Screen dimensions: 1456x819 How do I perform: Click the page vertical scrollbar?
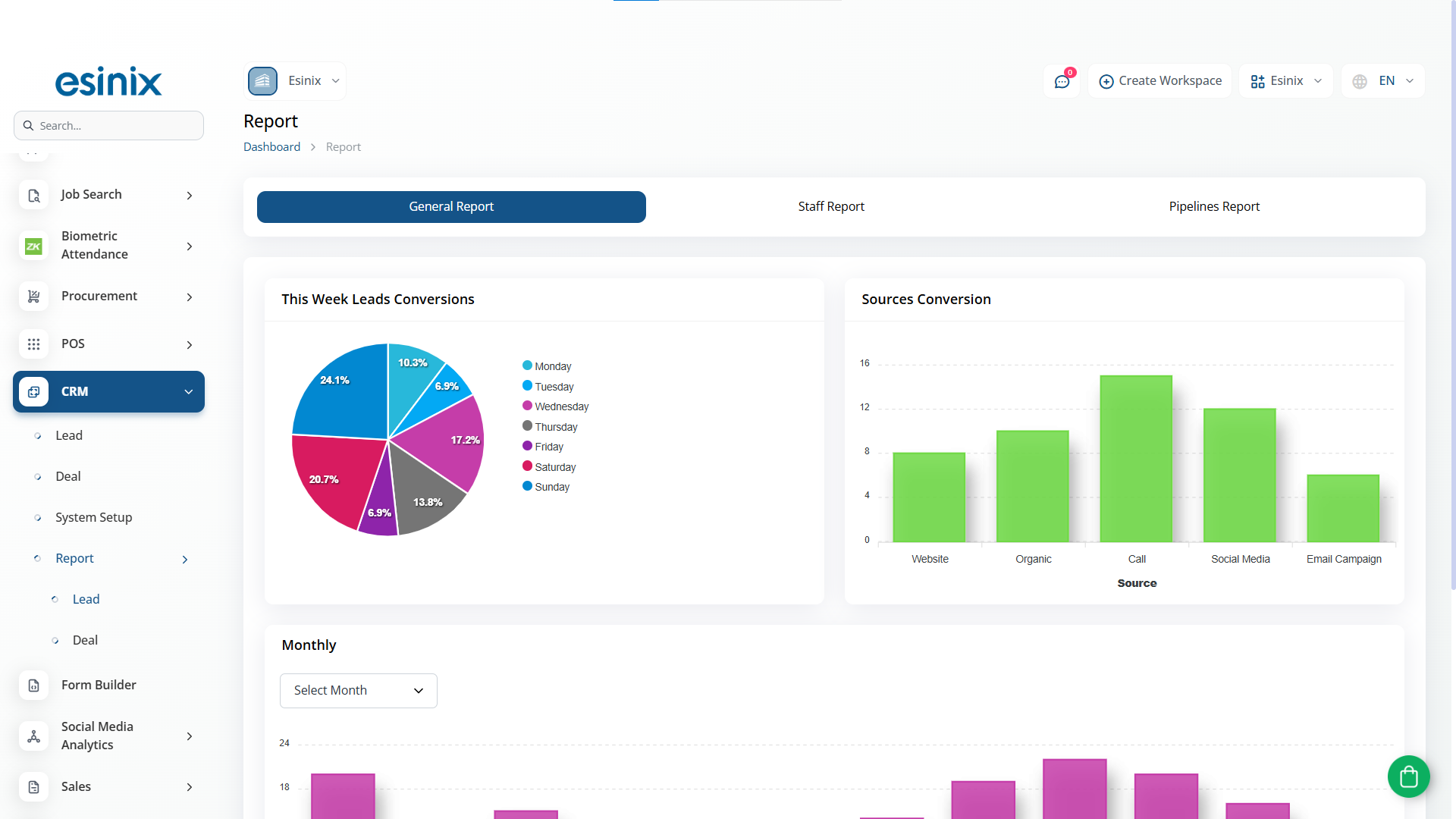(x=1452, y=296)
